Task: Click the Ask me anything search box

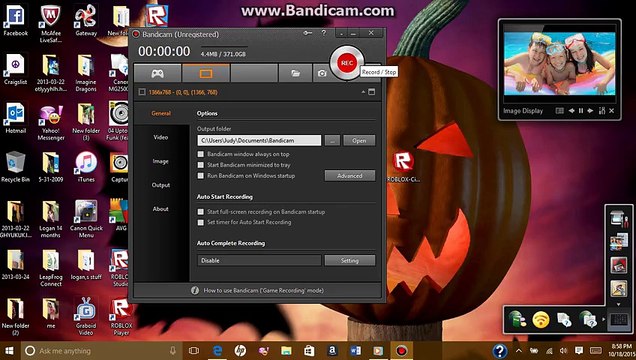Action: pos(100,351)
